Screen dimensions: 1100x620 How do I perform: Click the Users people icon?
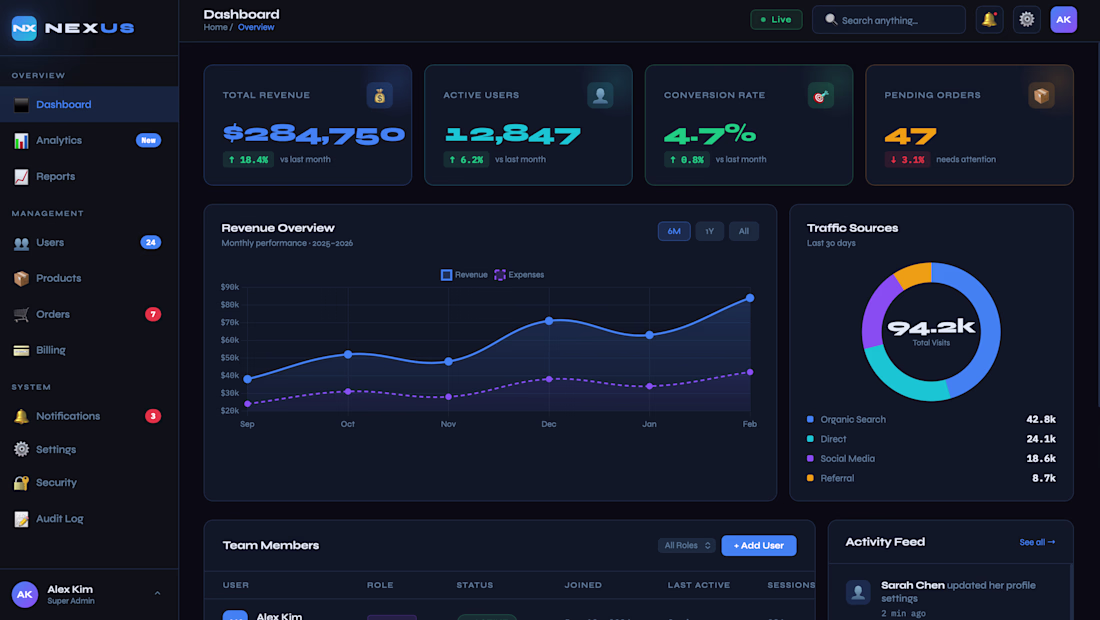click(x=22, y=243)
